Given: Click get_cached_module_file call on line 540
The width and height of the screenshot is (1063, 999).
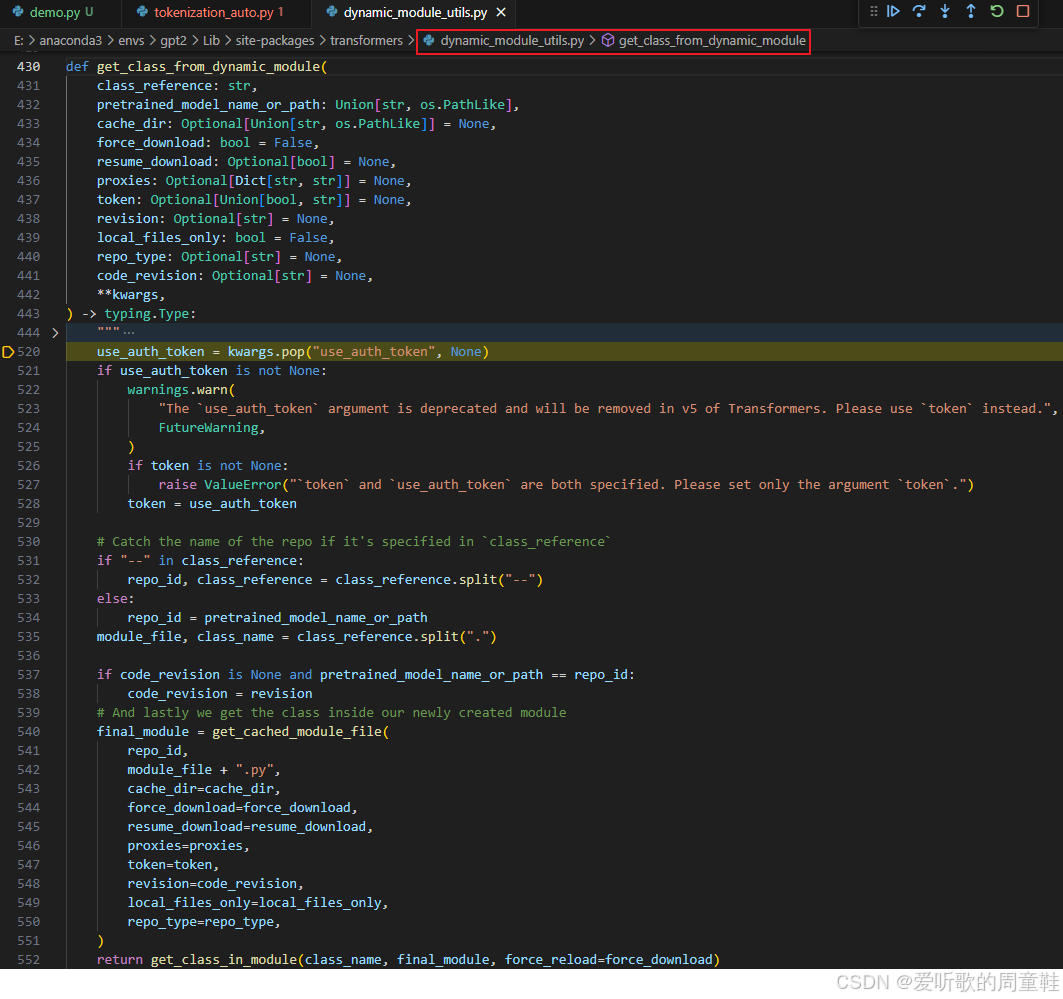Looking at the screenshot, I should pyautogui.click(x=297, y=731).
